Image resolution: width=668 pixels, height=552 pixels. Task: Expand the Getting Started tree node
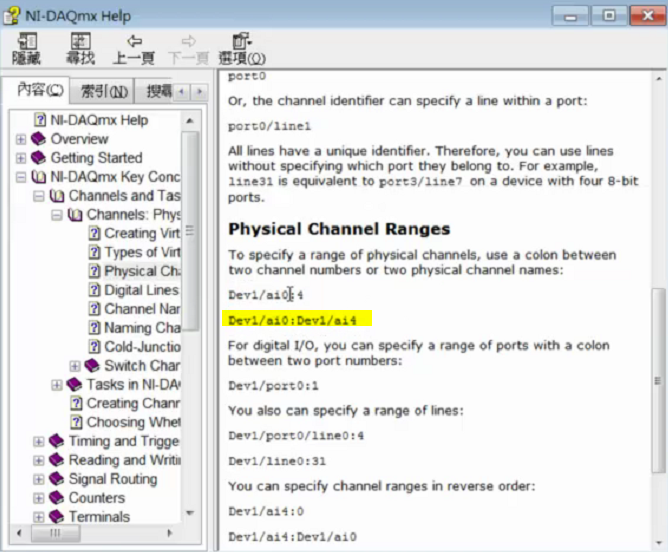click(20, 158)
